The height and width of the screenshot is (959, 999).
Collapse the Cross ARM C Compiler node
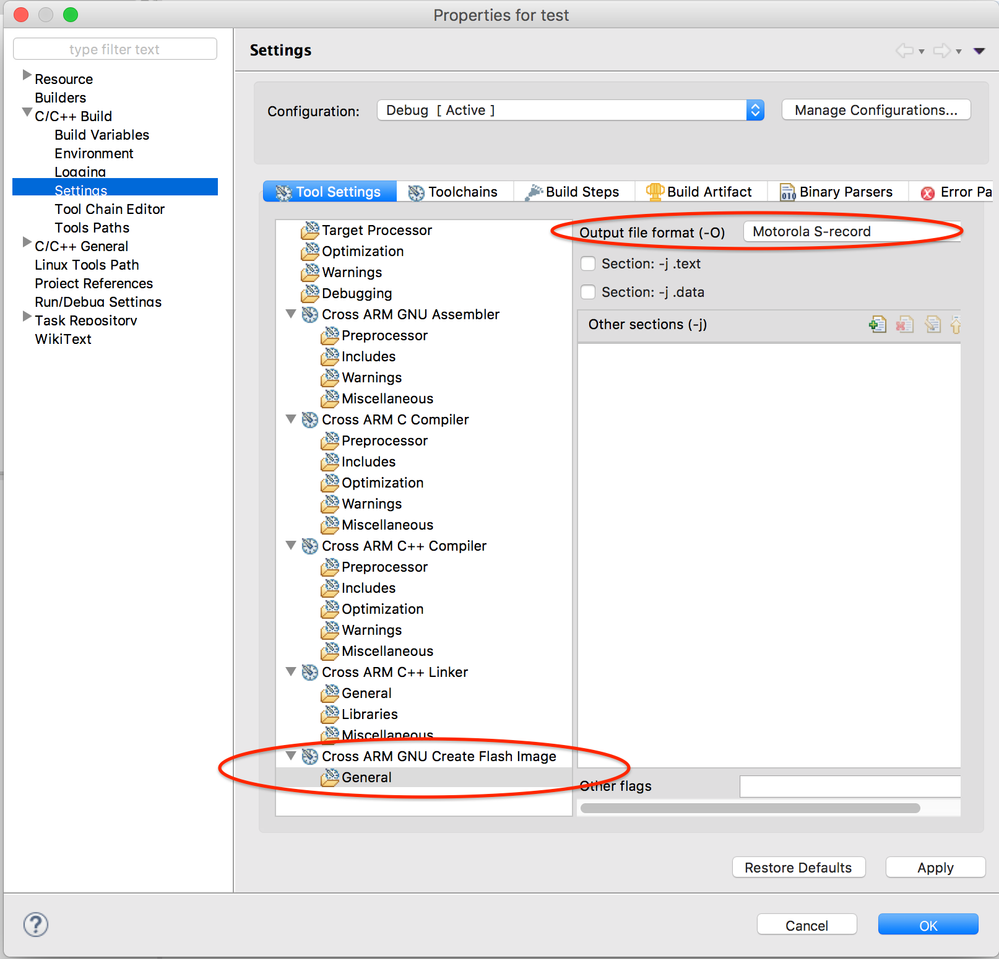(291, 419)
